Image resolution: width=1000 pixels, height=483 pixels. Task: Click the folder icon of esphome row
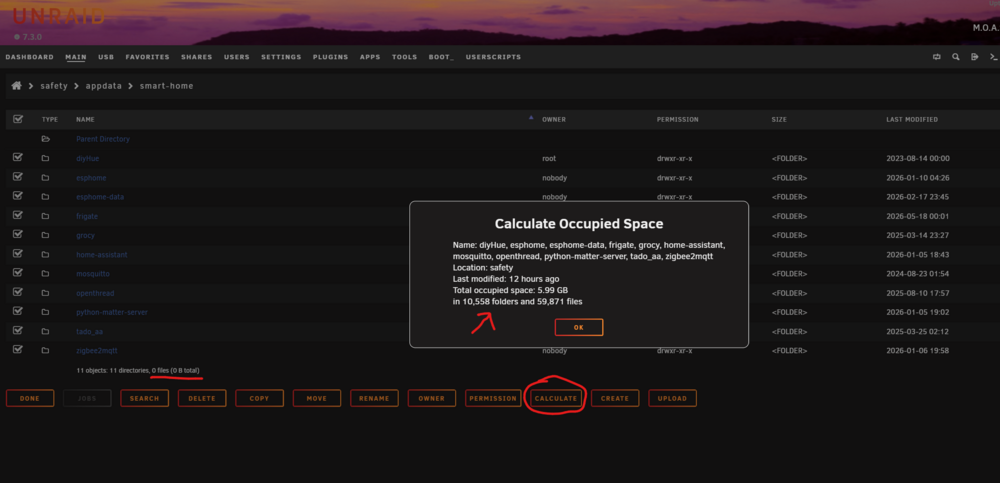point(45,177)
